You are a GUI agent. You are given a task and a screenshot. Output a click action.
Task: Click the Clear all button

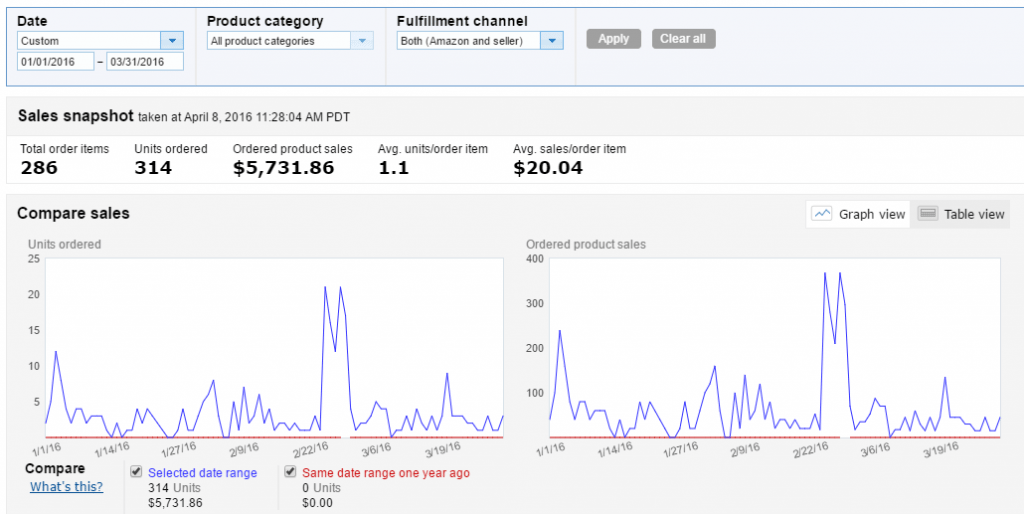coord(683,39)
